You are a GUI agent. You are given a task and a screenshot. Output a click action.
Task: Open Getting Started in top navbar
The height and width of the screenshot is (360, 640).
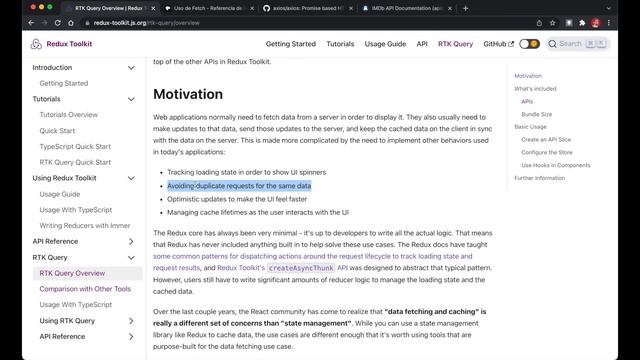[x=291, y=44]
